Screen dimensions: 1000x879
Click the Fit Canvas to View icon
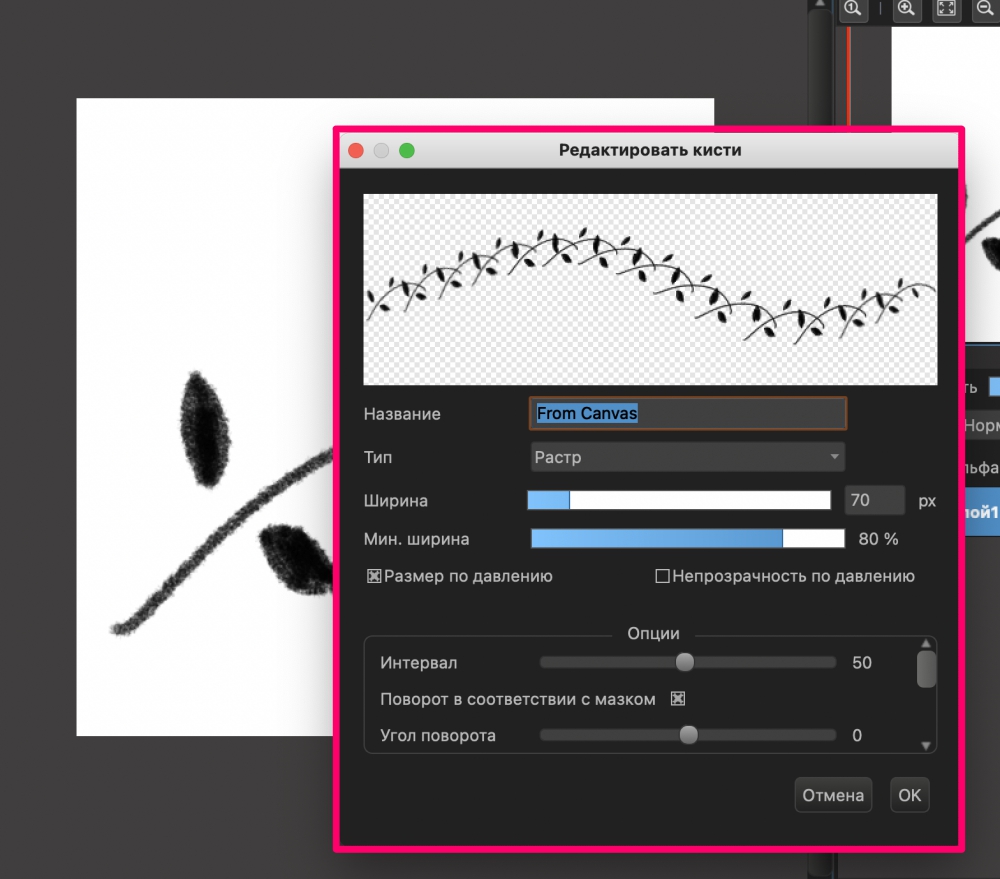(x=946, y=10)
